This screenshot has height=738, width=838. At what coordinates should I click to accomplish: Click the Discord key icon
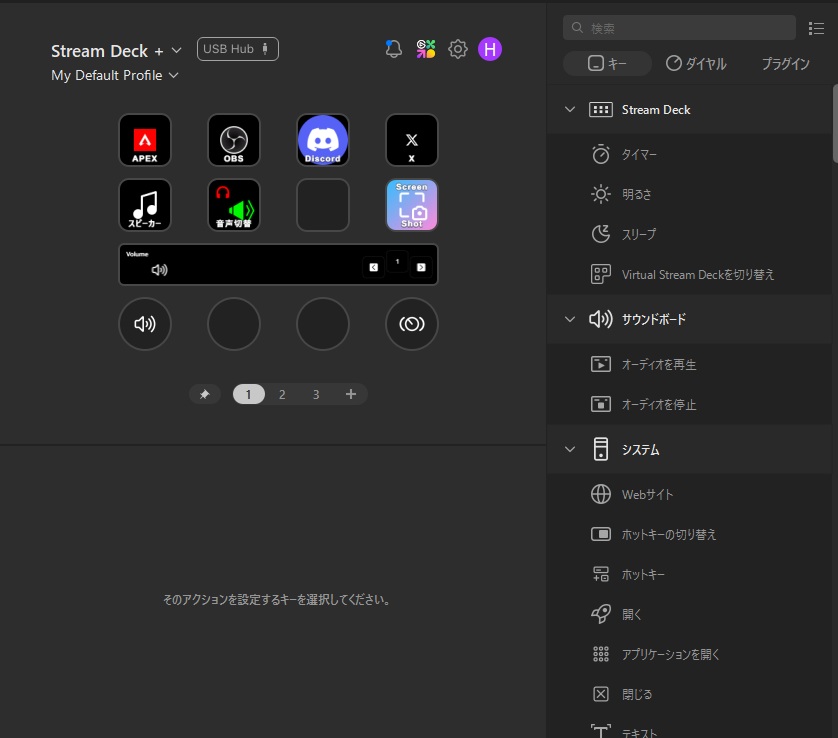[x=323, y=140]
